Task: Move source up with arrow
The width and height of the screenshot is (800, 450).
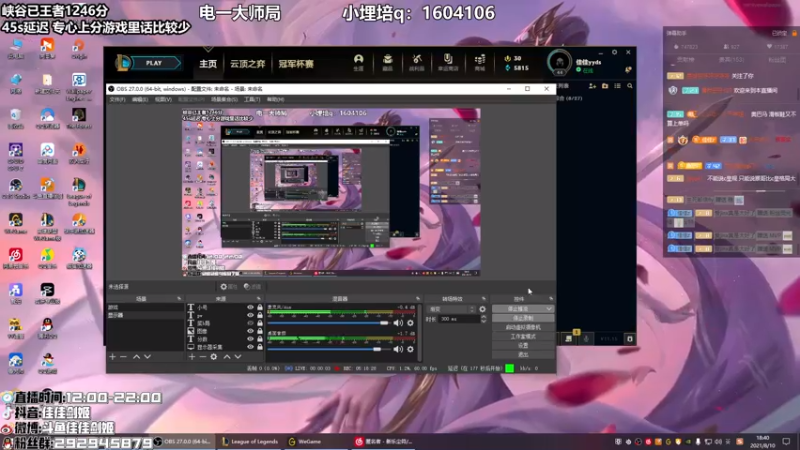Action: pyautogui.click(x=227, y=357)
